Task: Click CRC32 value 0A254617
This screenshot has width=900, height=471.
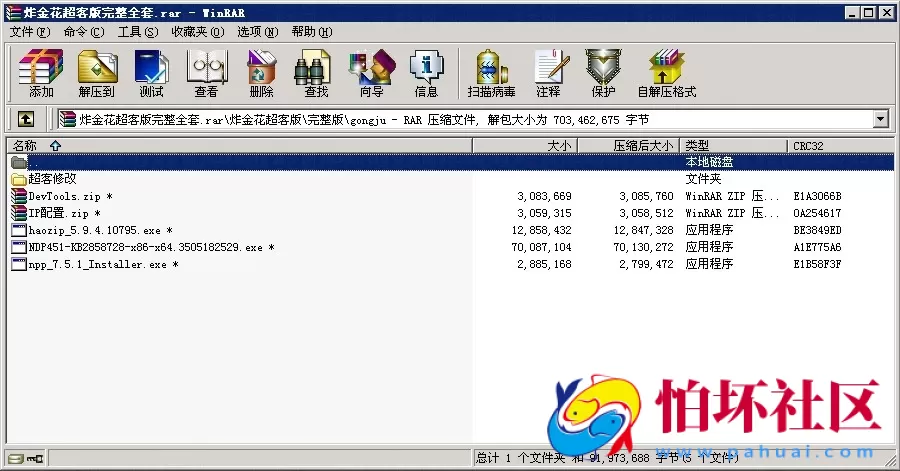Action: tap(817, 213)
